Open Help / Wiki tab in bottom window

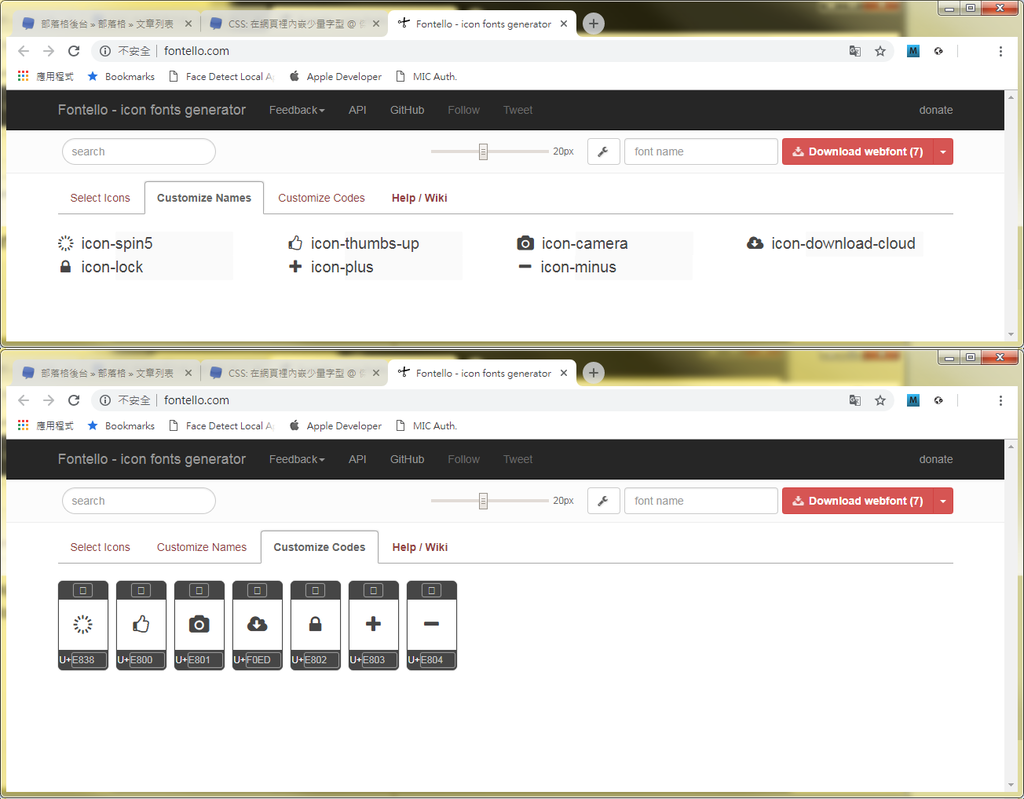point(420,547)
